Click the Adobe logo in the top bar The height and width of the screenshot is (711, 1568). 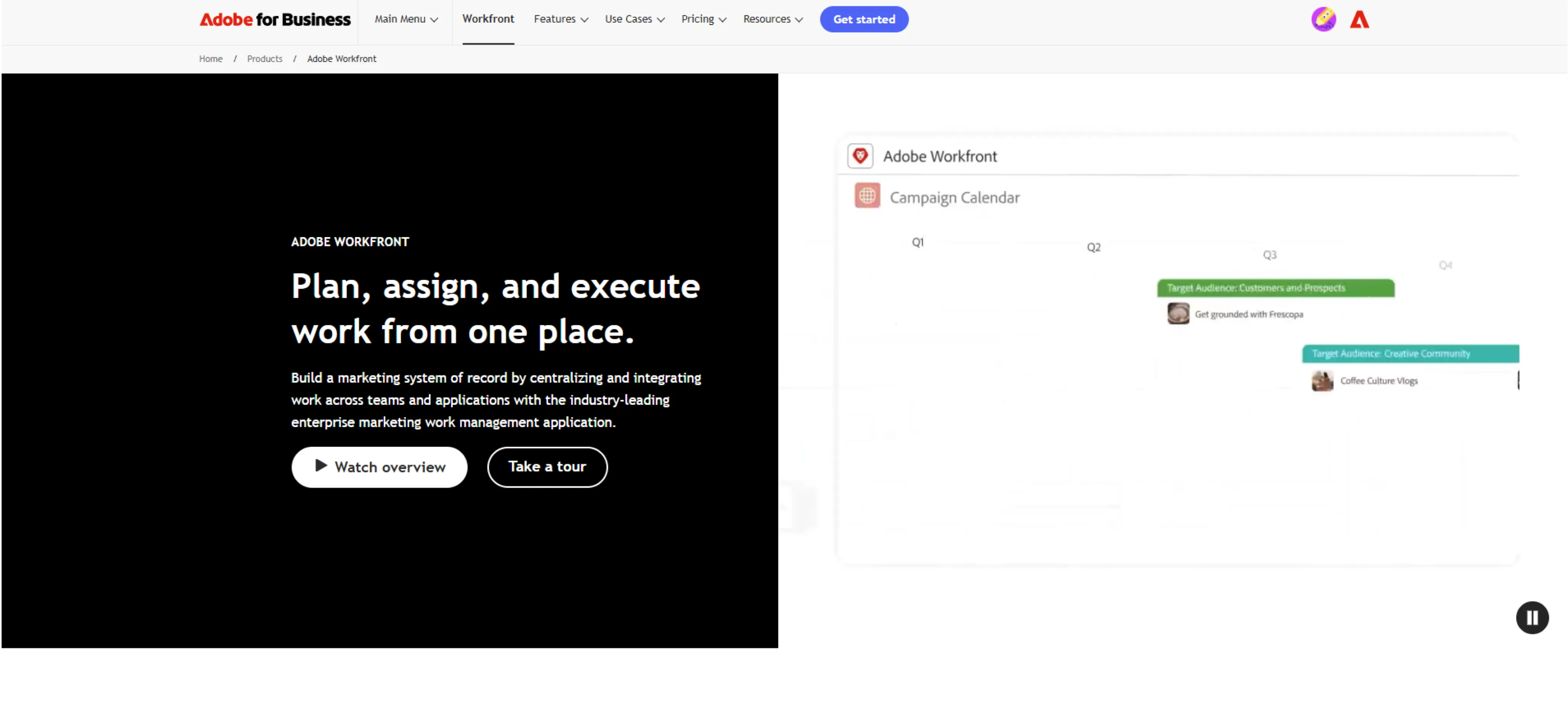click(x=1361, y=19)
